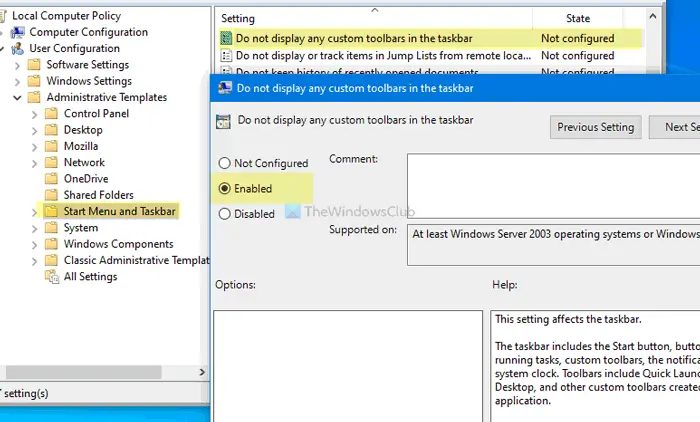Viewport: 700px width, 422px height.
Task: Click the Windows Components folder icon
Action: (51, 244)
